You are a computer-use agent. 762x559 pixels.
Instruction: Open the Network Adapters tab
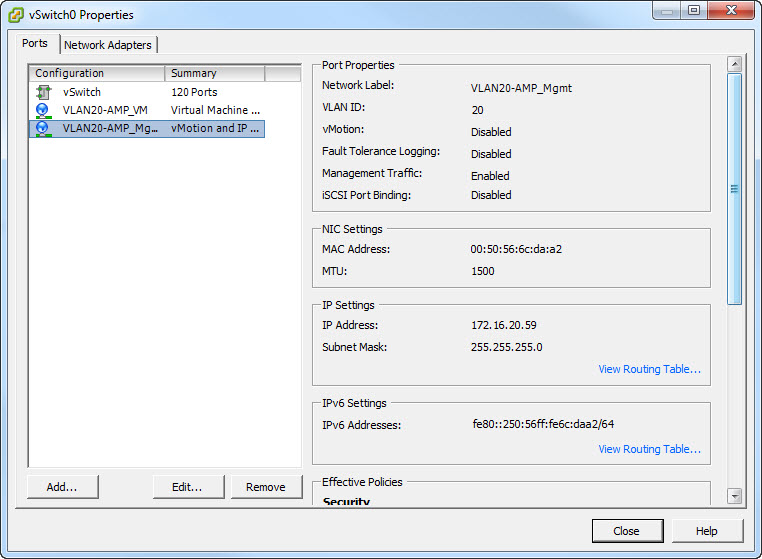[x=108, y=45]
